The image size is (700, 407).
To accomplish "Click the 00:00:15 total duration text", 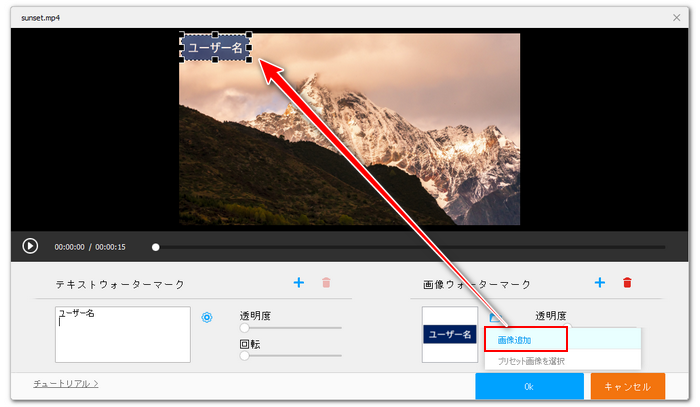I will (x=110, y=247).
